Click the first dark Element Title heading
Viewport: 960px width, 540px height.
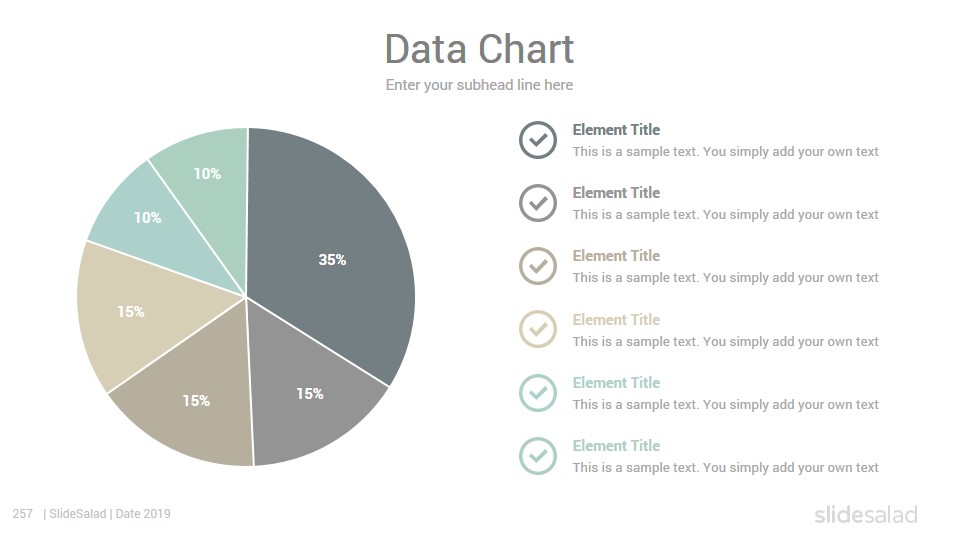[x=616, y=130]
